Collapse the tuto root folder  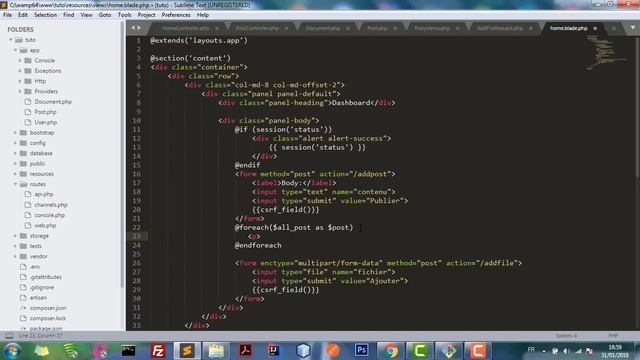pos(11,40)
